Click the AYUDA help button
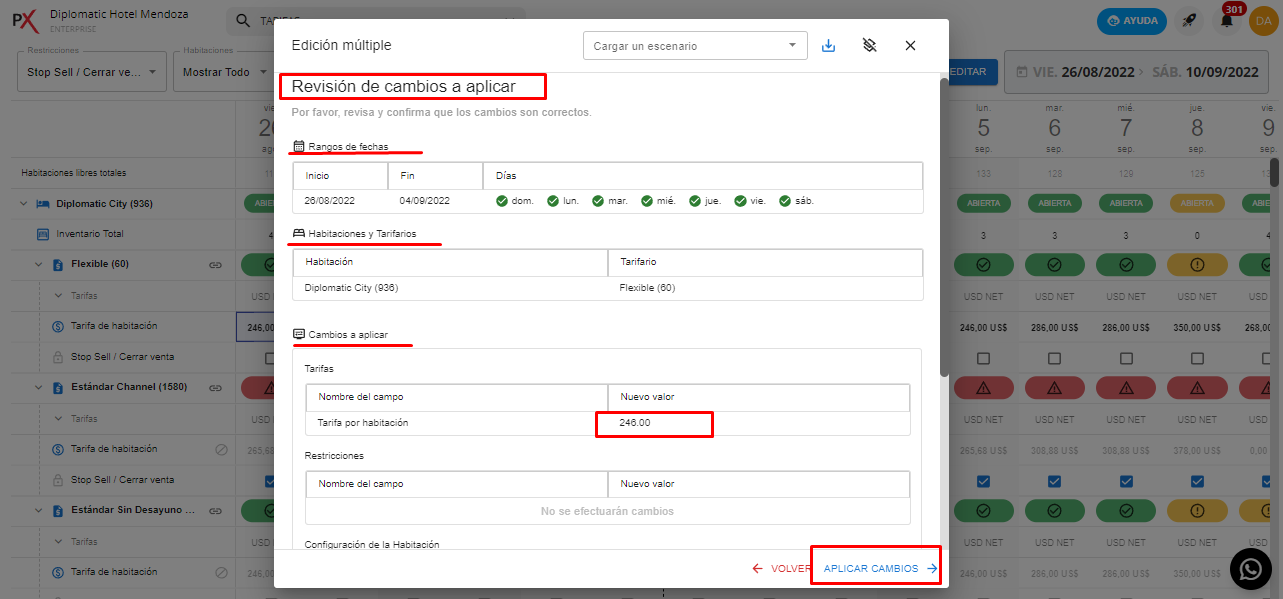Screen dimensions: 1283x599 click(x=1131, y=21)
